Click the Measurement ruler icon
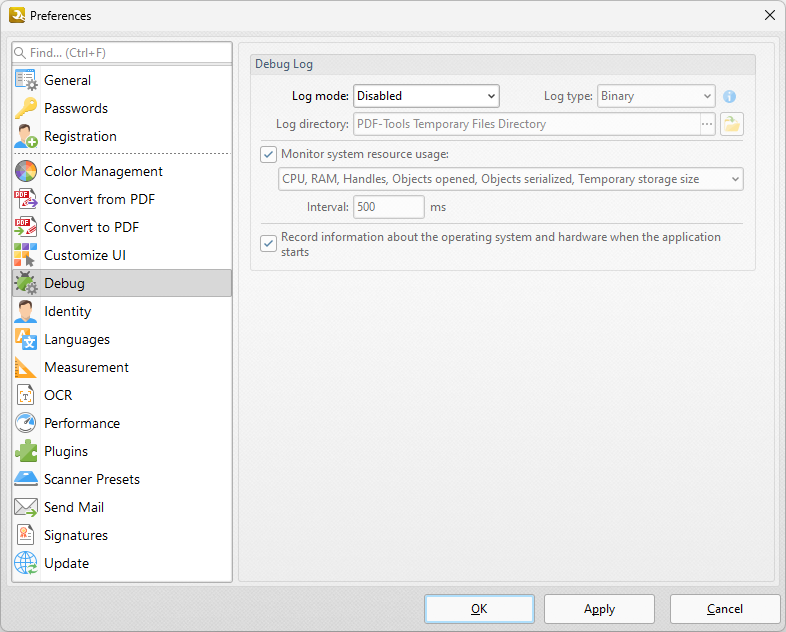Screen dimensions: 786x632 click(x=26, y=367)
